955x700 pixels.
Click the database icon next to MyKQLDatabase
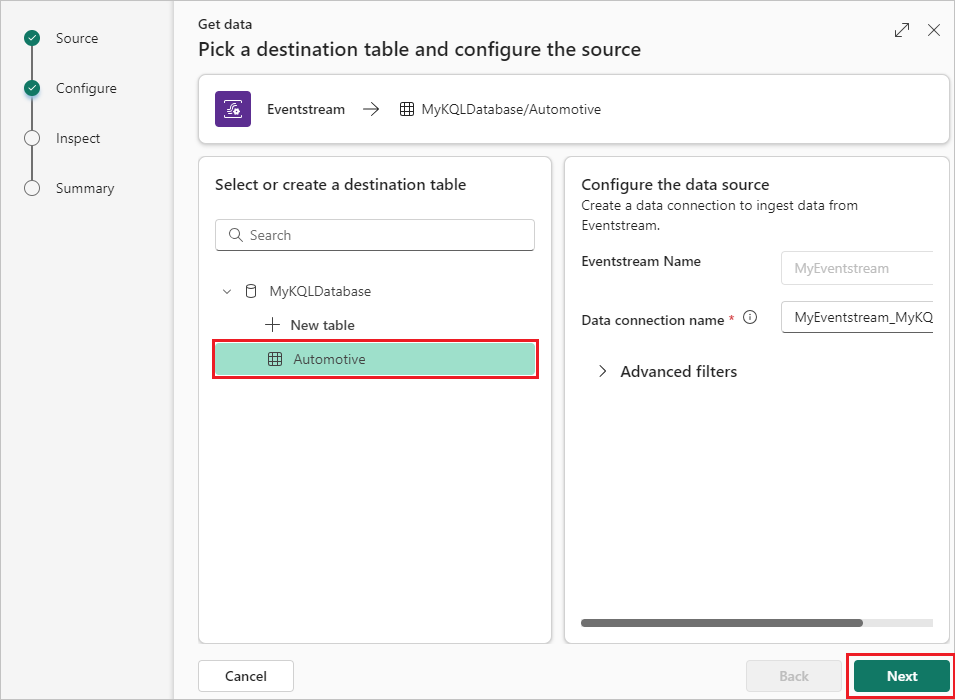click(x=250, y=291)
